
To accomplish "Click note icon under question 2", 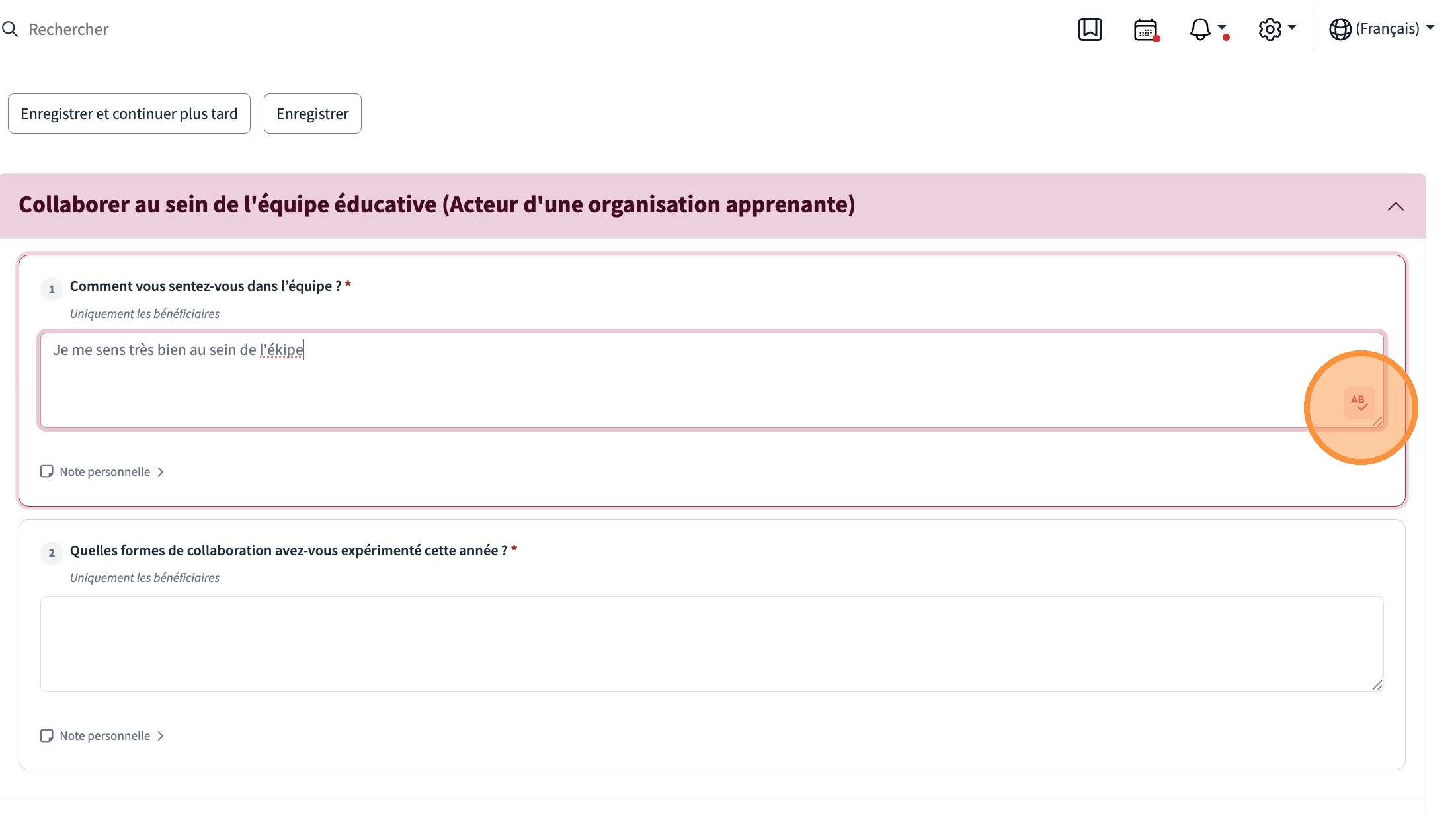I will point(46,736).
